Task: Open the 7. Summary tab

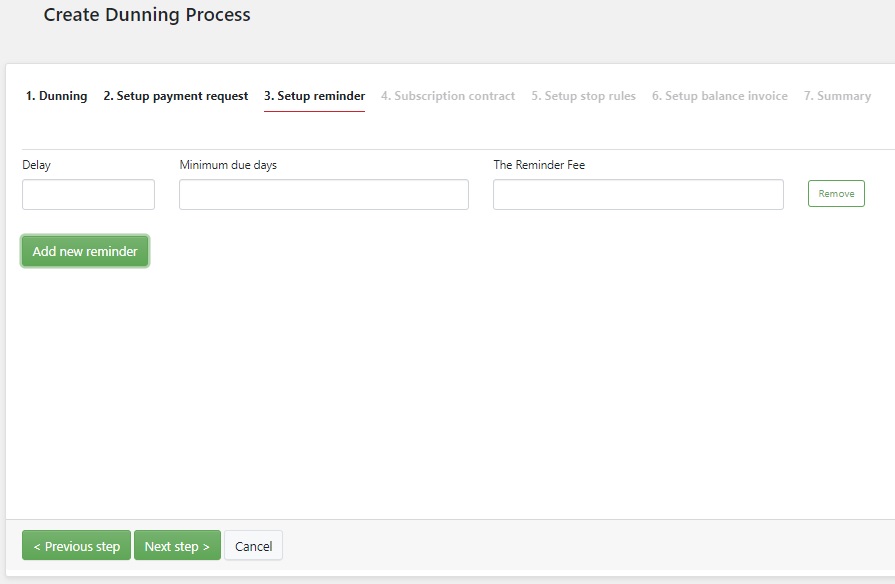Action: [837, 96]
